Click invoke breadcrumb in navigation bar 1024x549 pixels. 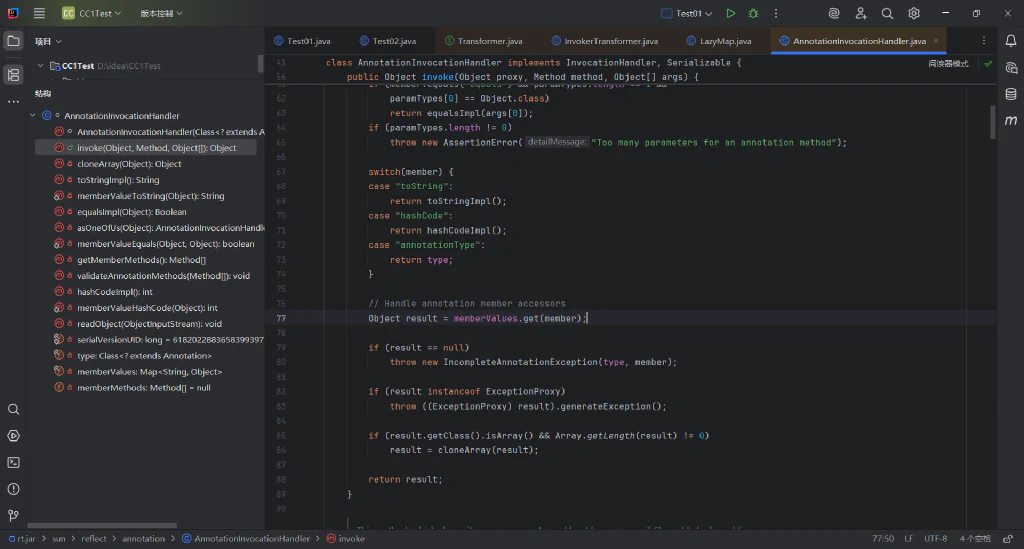point(345,539)
